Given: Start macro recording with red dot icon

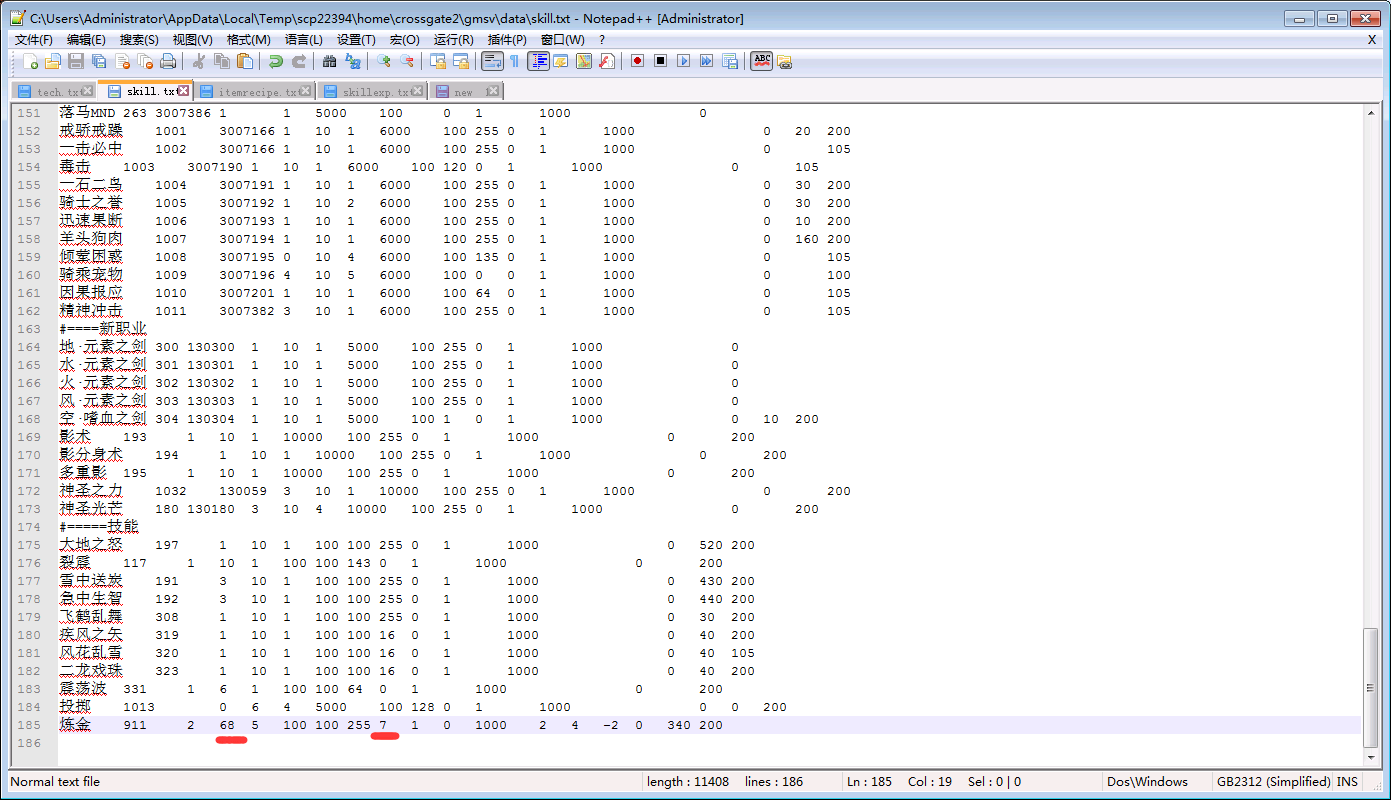Looking at the screenshot, I should (x=637, y=61).
